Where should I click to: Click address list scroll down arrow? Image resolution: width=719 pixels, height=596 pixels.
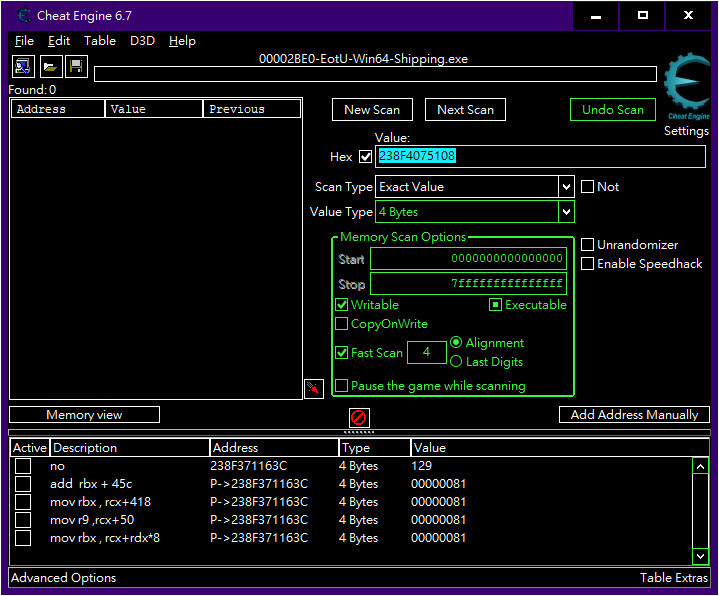coord(700,556)
